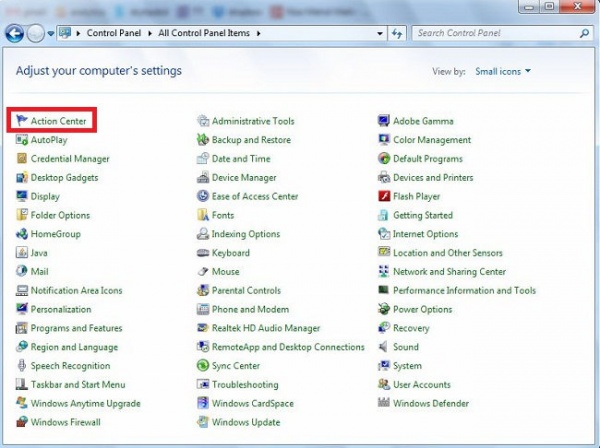
Task: Open the Personalization link
Action: pos(61,309)
